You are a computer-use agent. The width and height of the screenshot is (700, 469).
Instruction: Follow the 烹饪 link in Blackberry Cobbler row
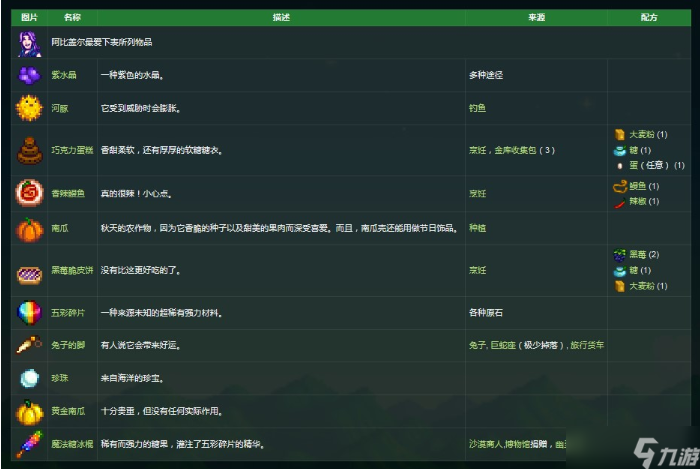pyautogui.click(x=477, y=270)
